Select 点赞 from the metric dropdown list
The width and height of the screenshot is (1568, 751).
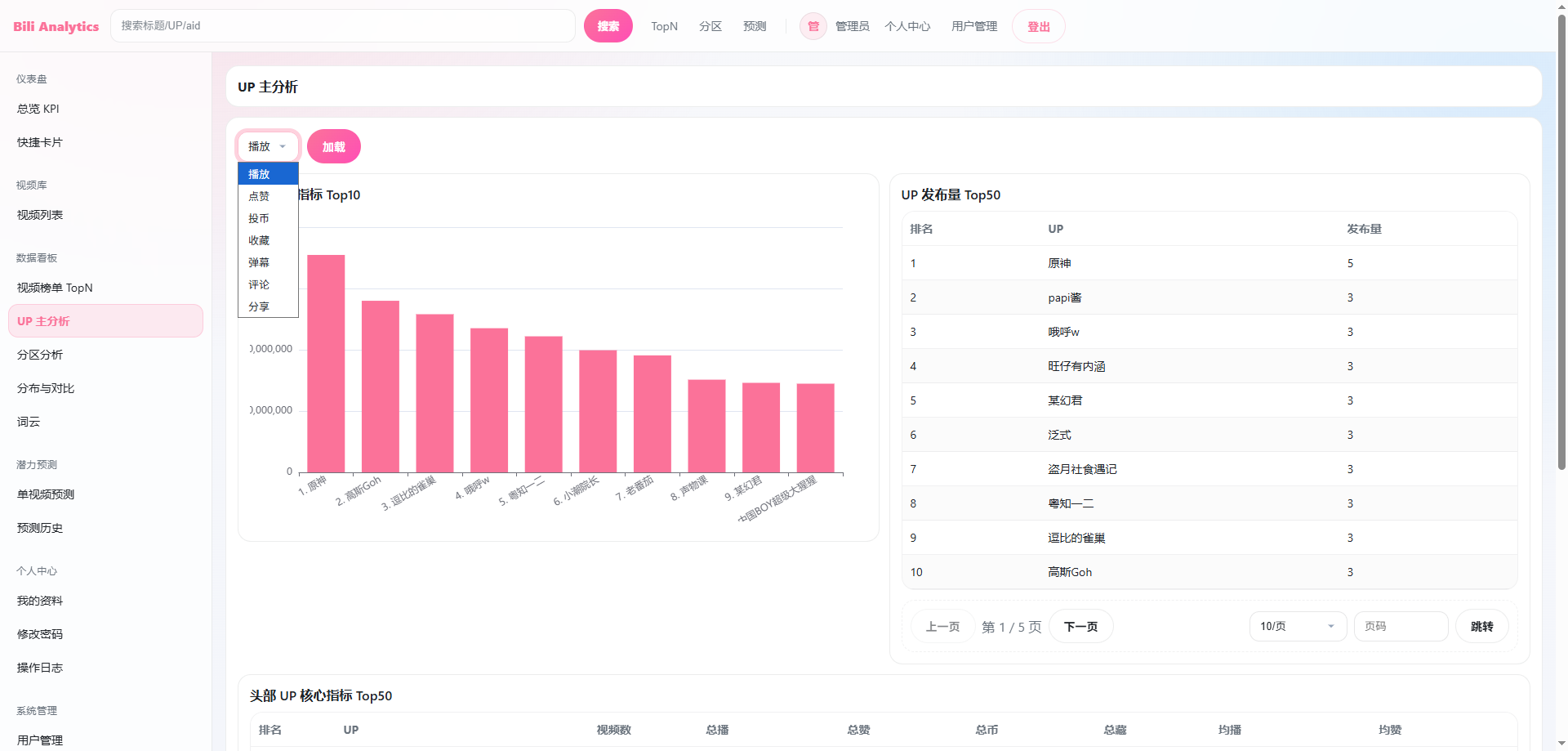[x=260, y=196]
